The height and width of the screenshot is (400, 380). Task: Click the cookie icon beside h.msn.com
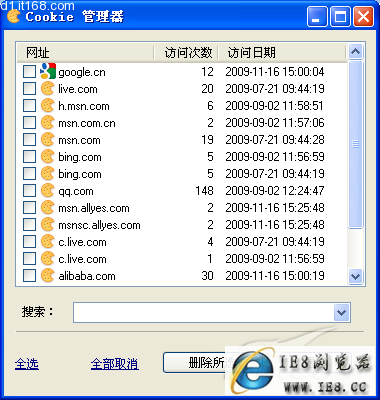pos(47,106)
